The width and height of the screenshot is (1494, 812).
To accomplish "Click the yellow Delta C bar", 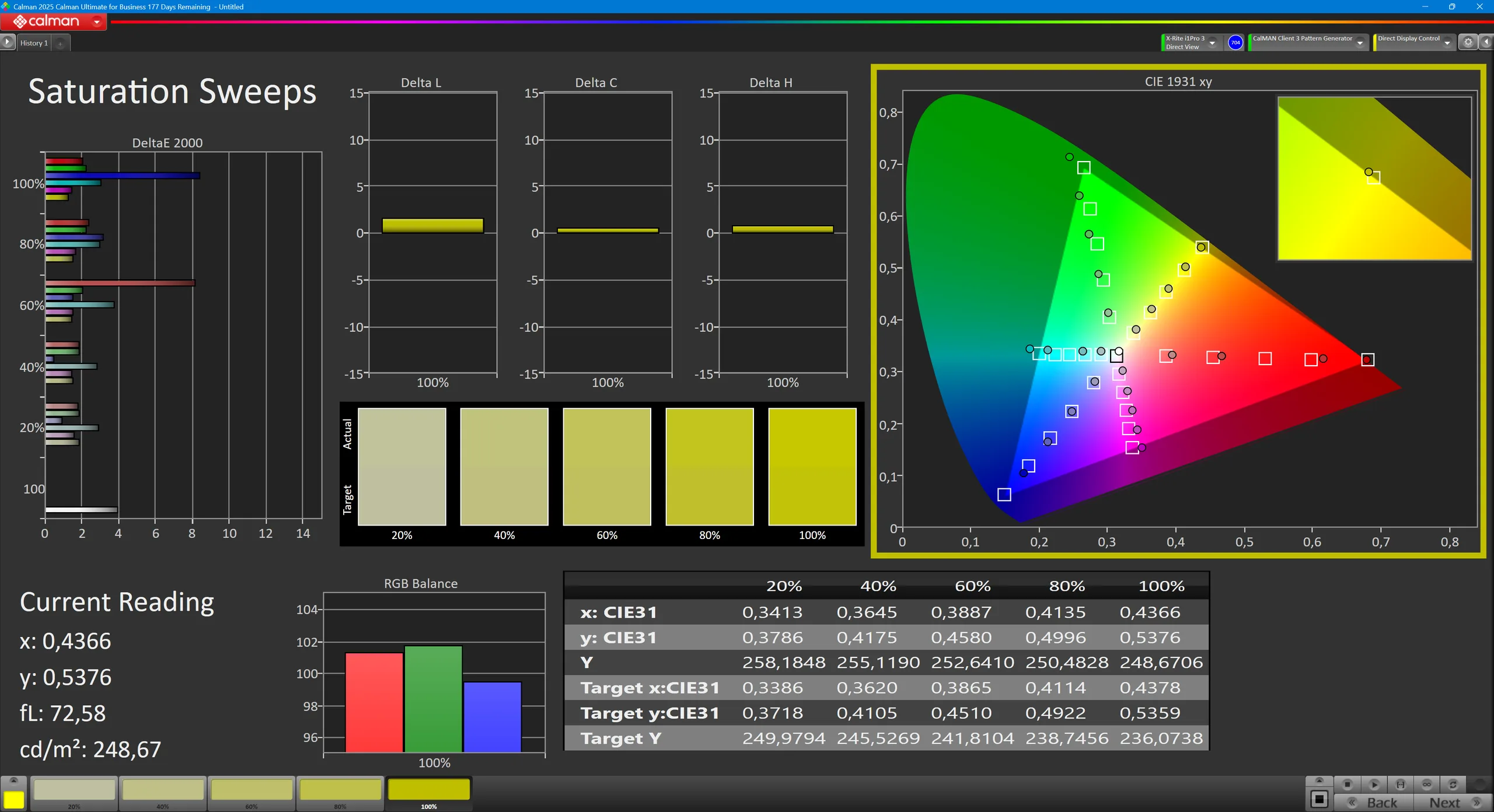I will click(608, 230).
